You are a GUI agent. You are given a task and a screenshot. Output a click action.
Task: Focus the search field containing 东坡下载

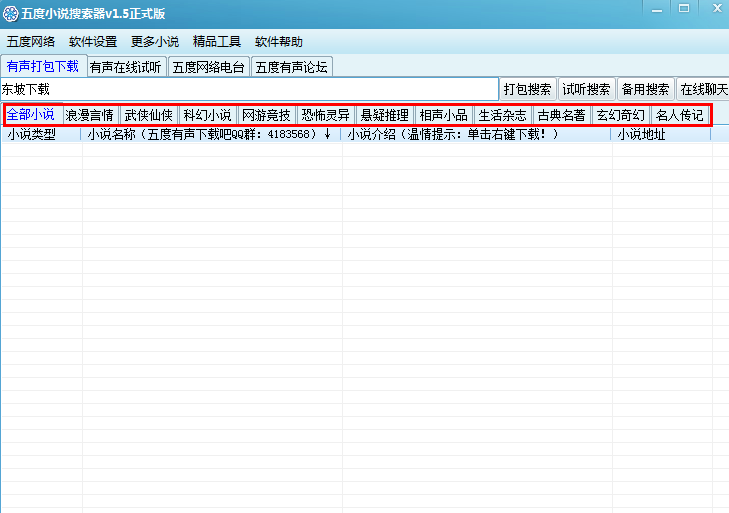[250, 89]
